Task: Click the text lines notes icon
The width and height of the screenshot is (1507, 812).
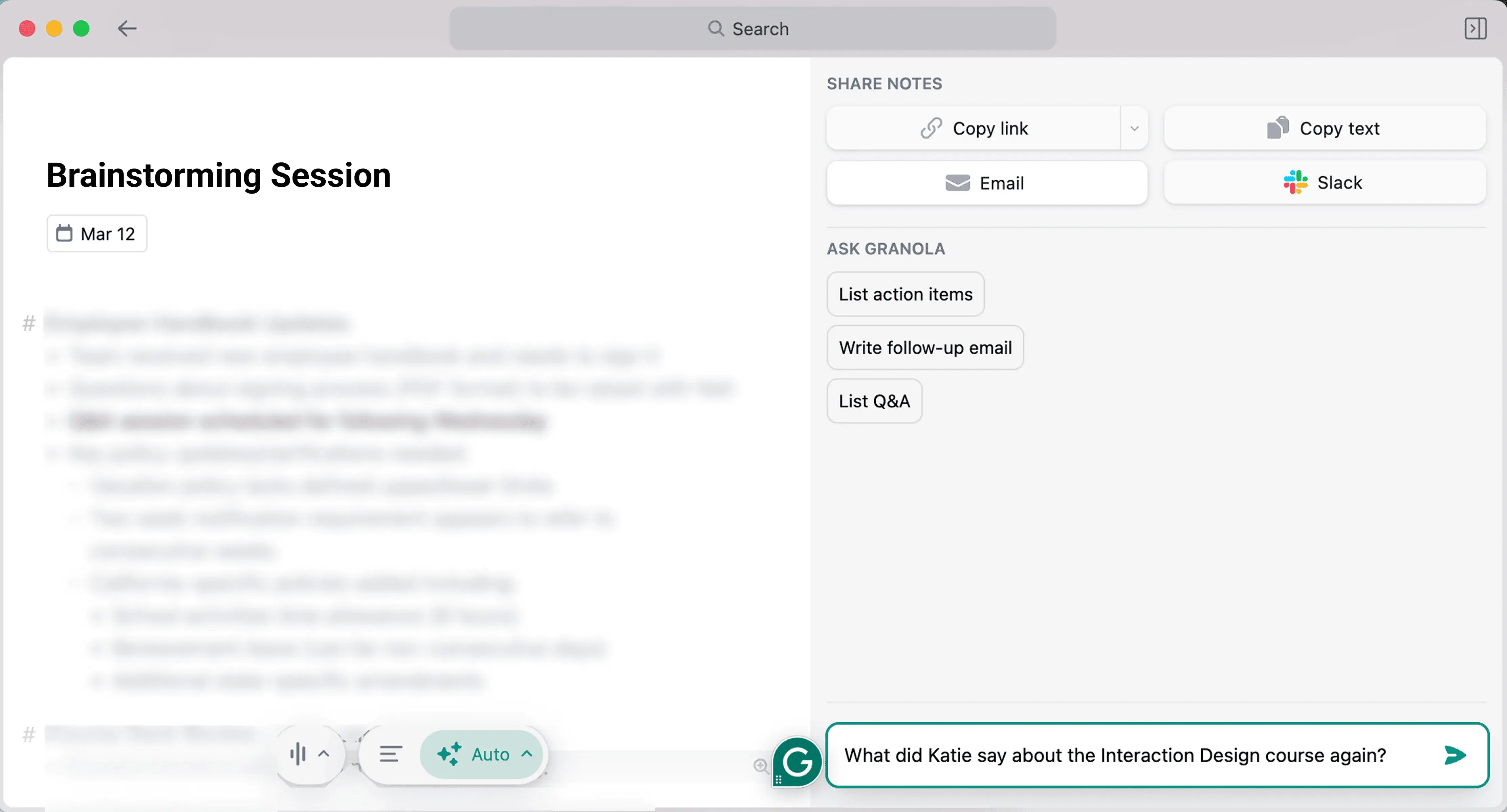Action: click(390, 754)
